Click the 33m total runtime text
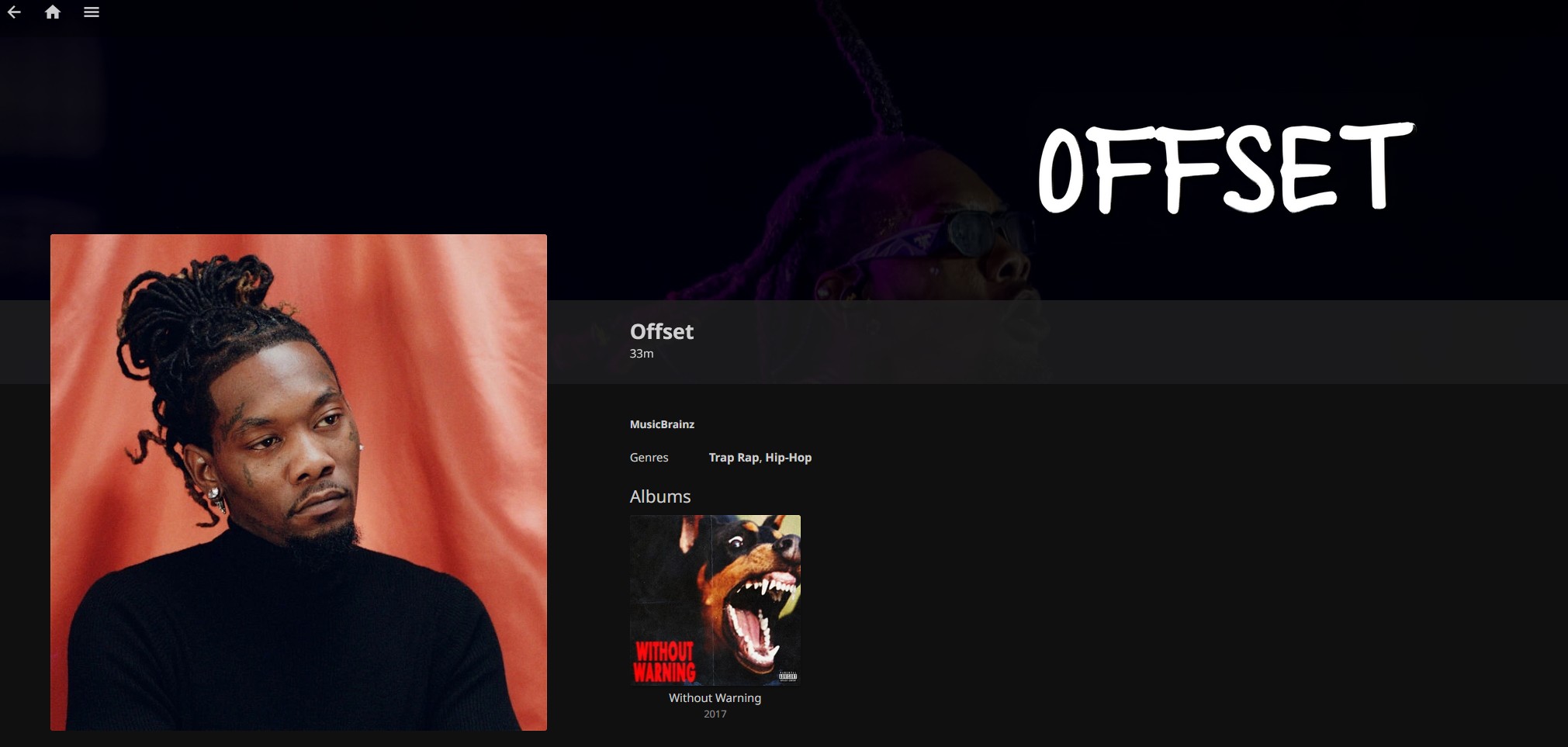1568x747 pixels. [642, 354]
